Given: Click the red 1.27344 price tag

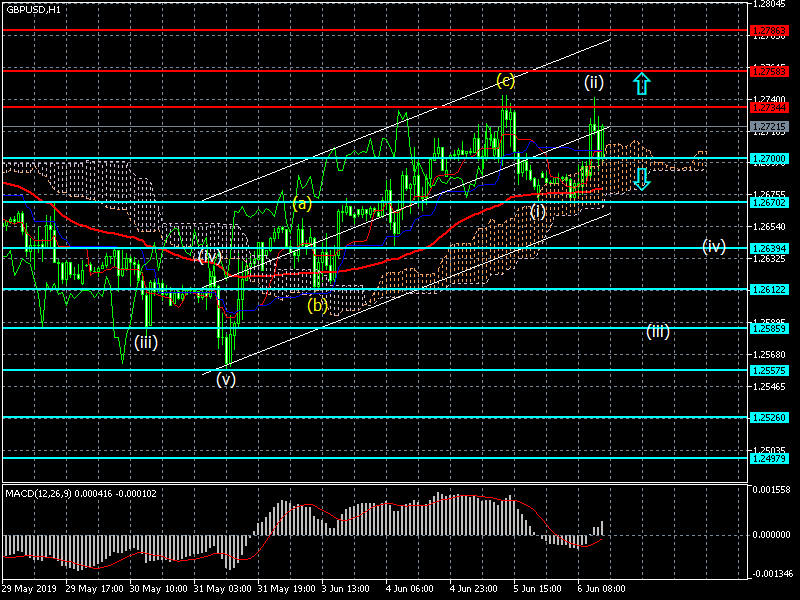Looking at the screenshot, I should [769, 107].
